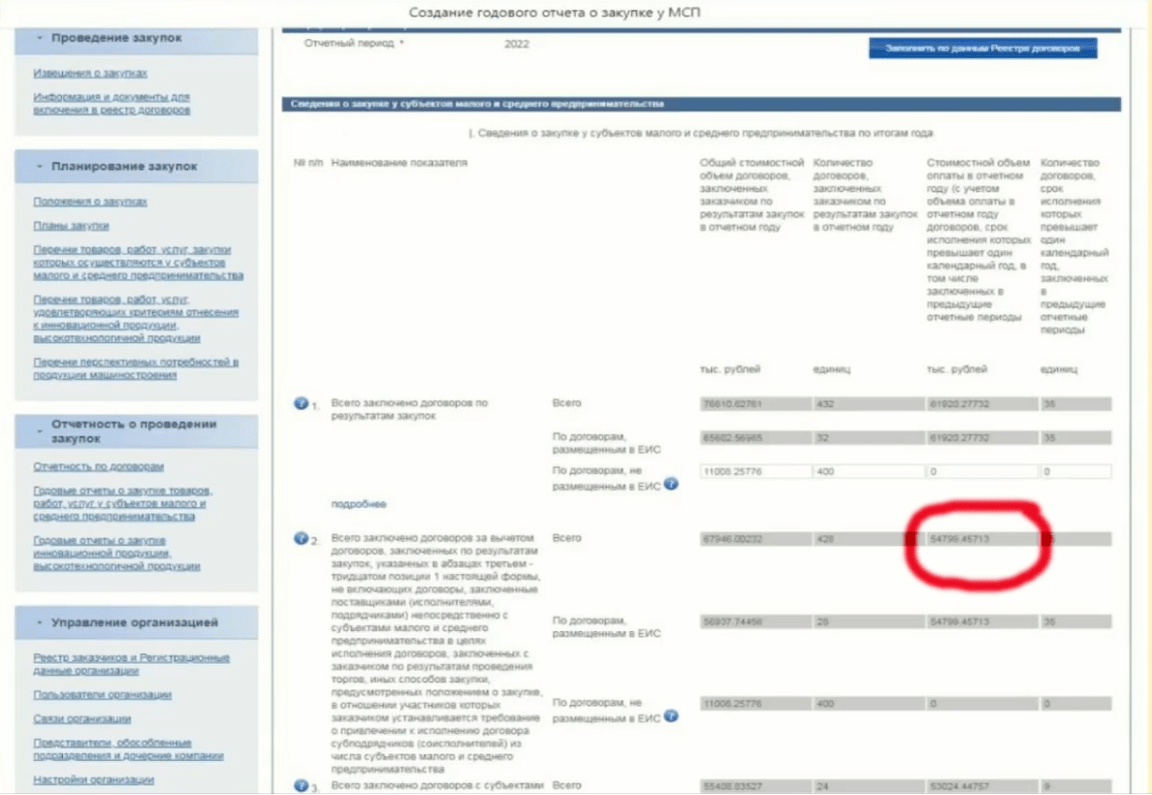Viewport: 1152px width, 795px height.
Task: Open help for row 1 'не размещенным в ЕИС'
Action: (671, 484)
